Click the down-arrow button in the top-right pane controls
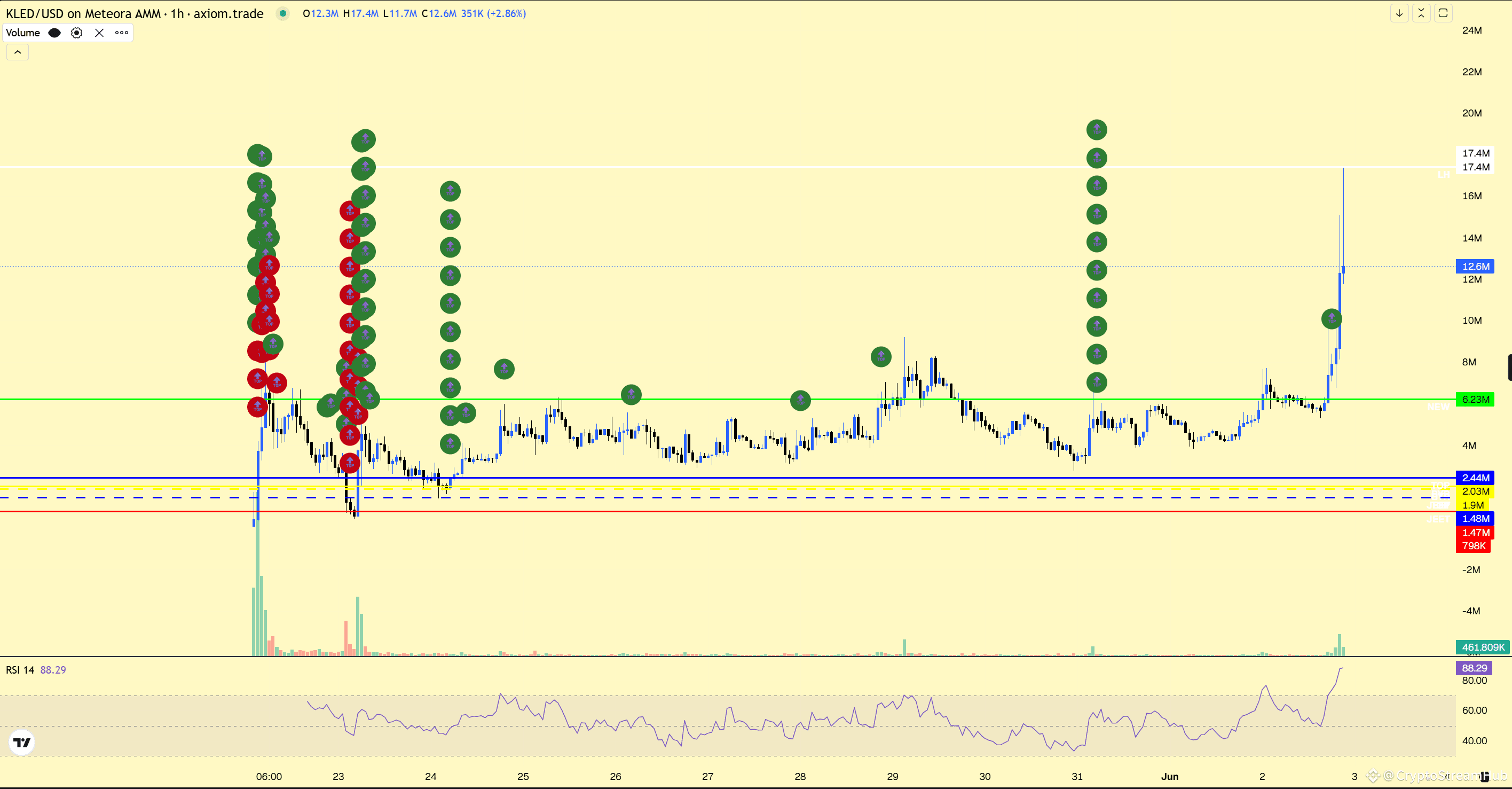 (x=1399, y=13)
